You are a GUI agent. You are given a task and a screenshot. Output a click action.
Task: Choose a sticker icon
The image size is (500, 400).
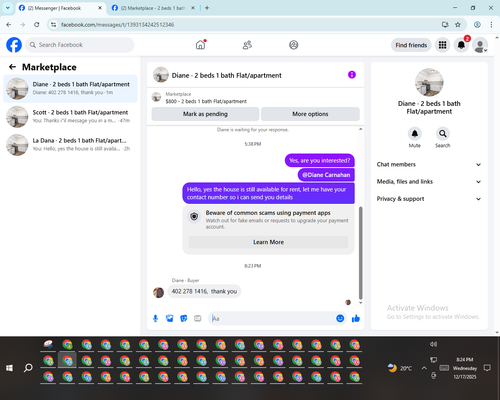coord(184,318)
